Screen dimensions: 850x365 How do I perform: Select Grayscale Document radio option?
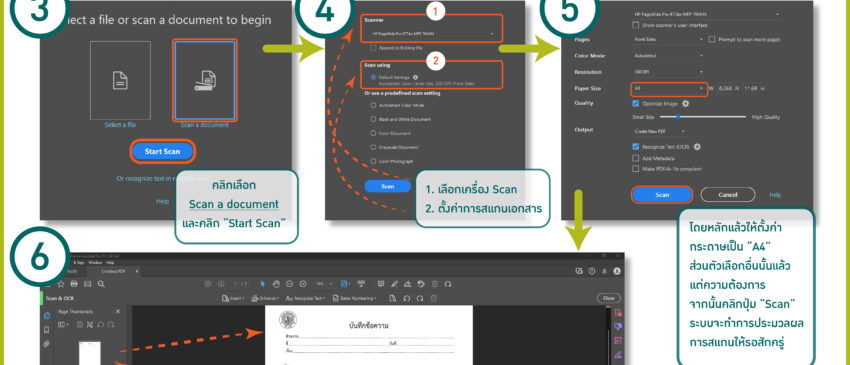tap(373, 147)
